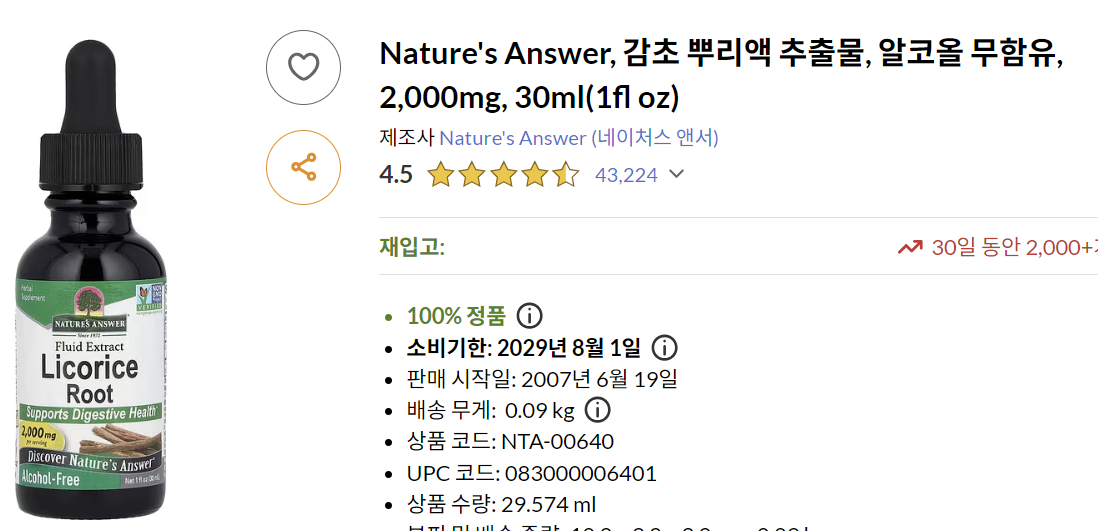Click the 상품 코드 NTA-00640 text
This screenshot has width=1098, height=531.
click(510, 441)
